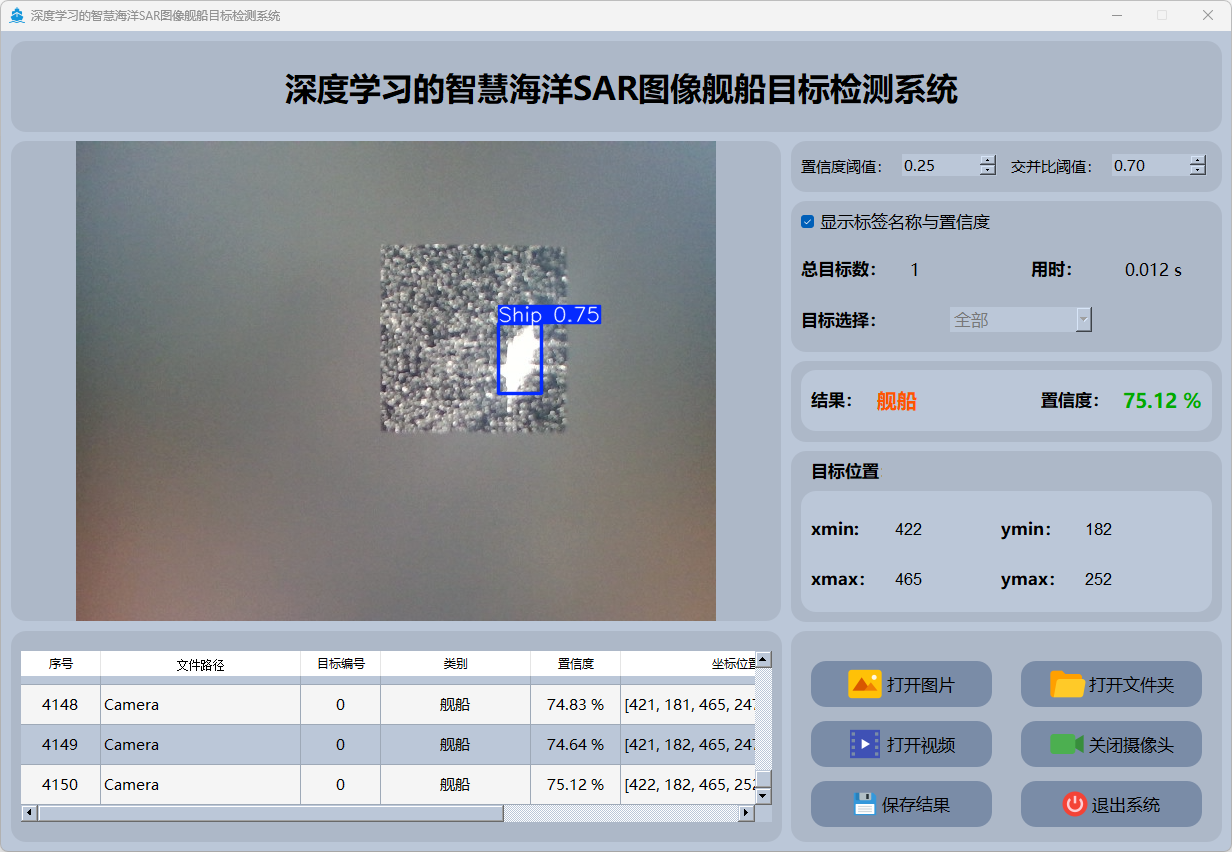Expand the 目标选择 dropdown
1232x852 pixels.
pos(1083,319)
